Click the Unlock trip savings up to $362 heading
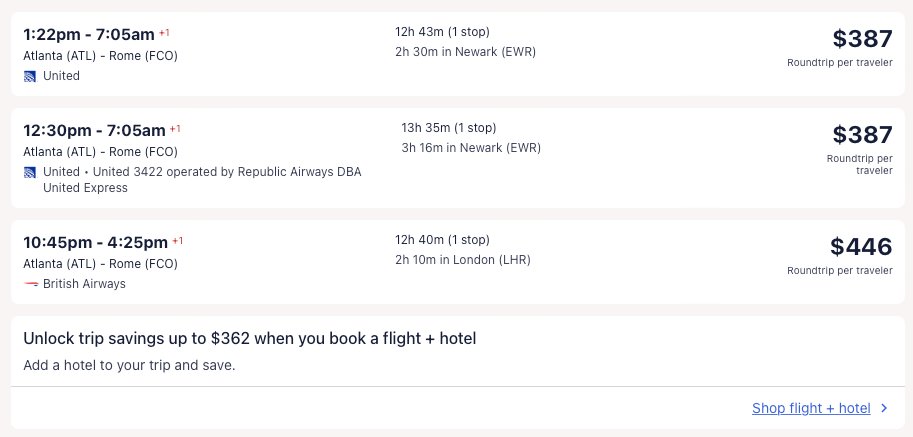 [x=249, y=339]
